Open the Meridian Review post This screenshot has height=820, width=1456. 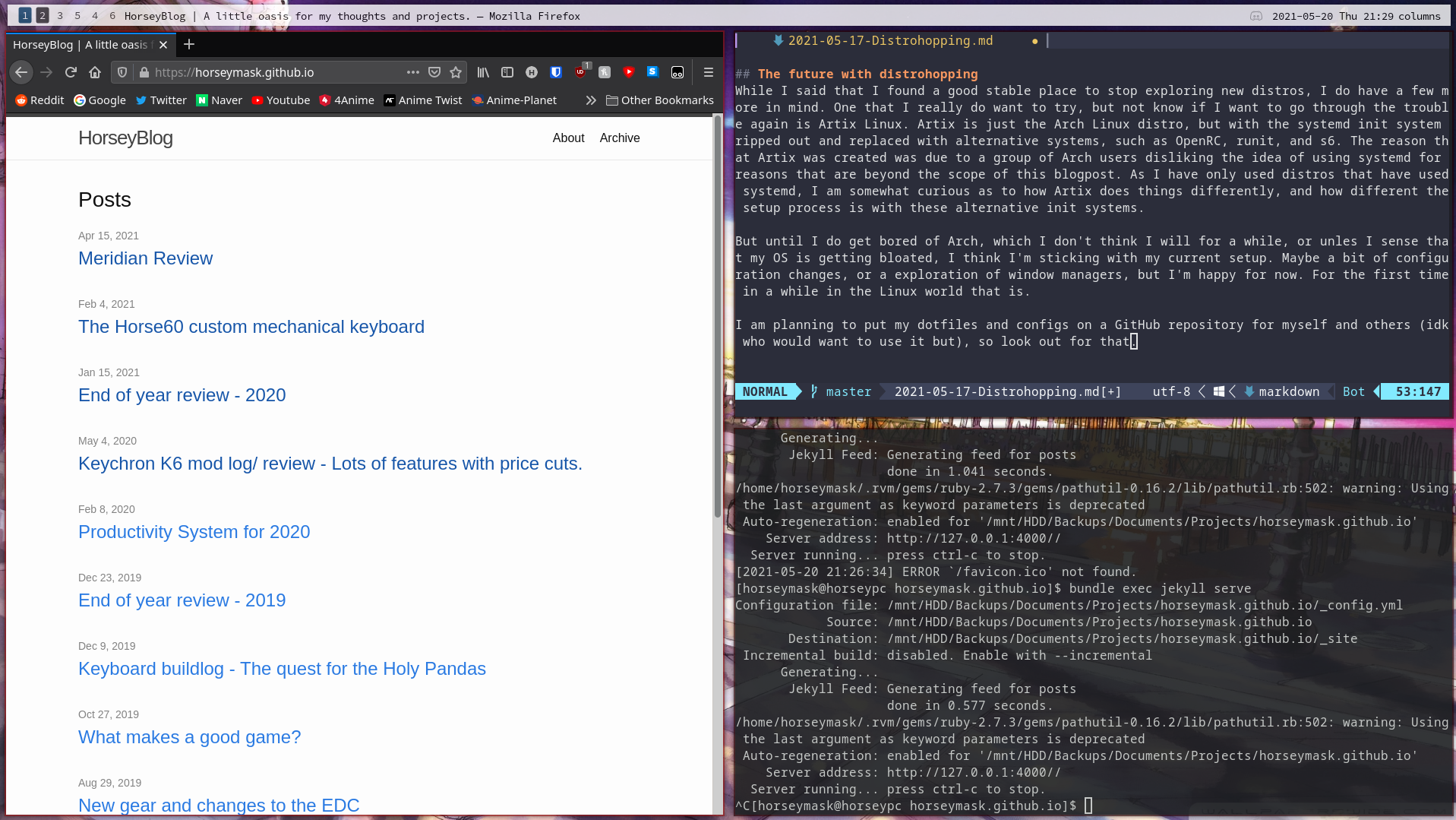[145, 258]
